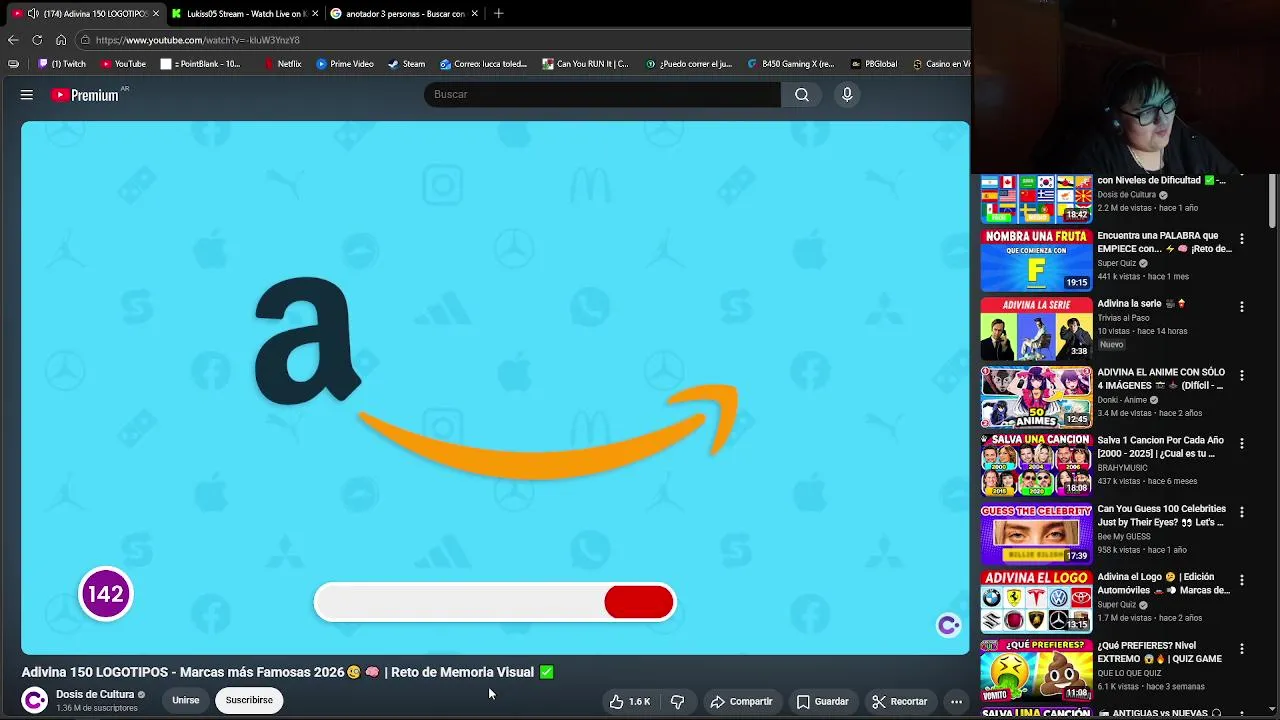This screenshot has width=1280, height=720.
Task: Open Super Quiz channel under 'Encuentra una PALABRA'
Action: [x=1118, y=263]
